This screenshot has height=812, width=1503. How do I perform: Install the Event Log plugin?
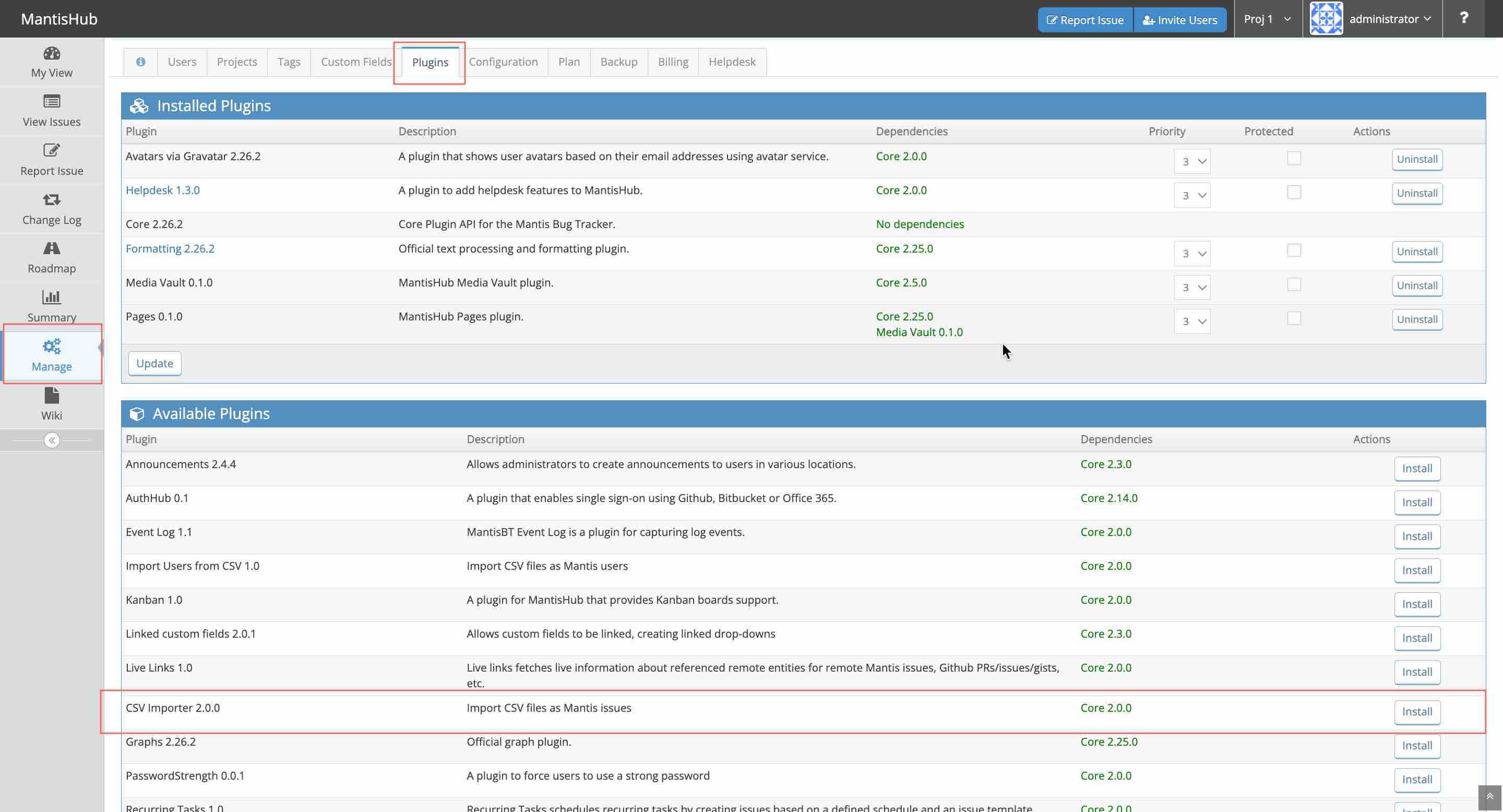tap(1417, 536)
